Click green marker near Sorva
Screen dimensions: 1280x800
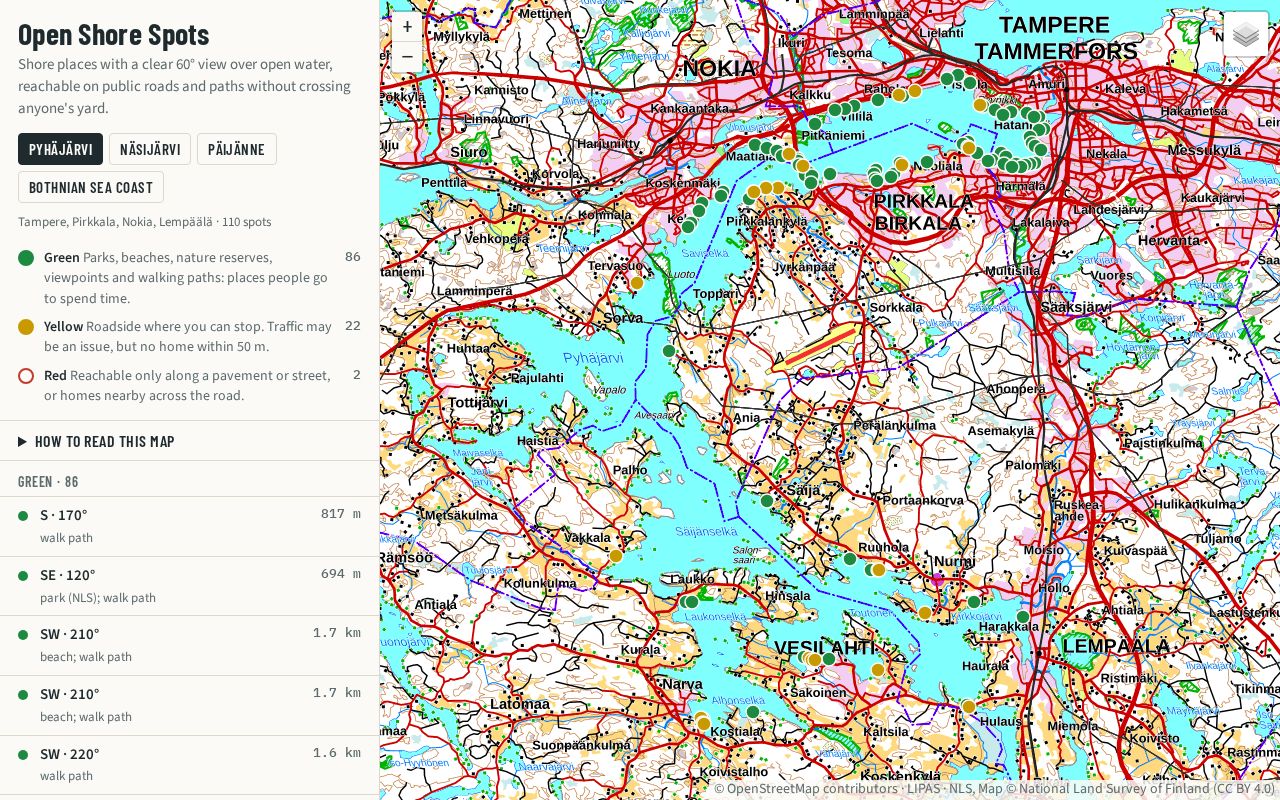669,351
